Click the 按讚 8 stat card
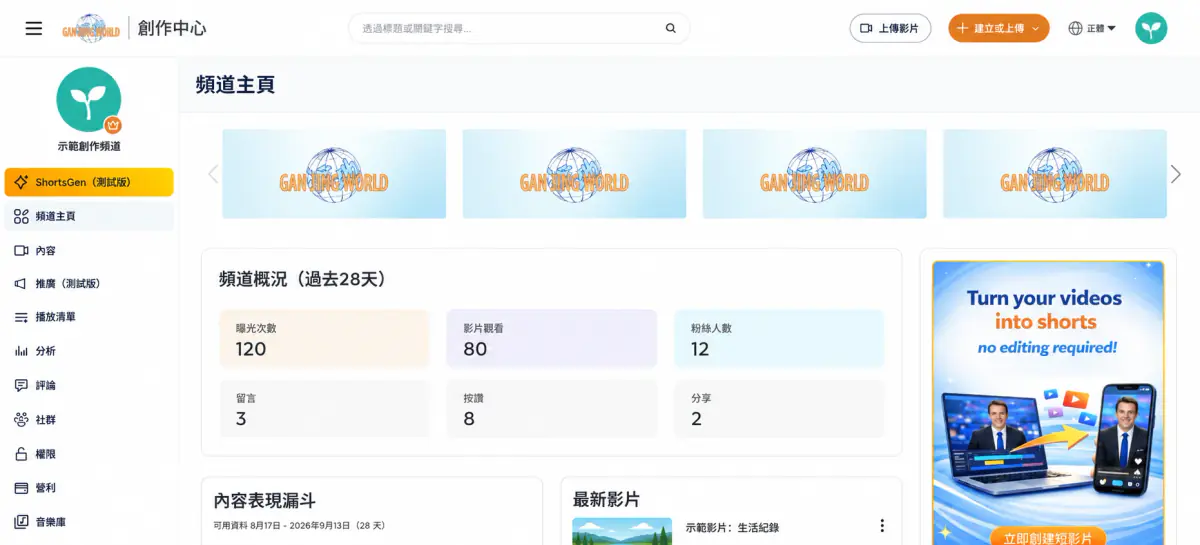Screen dimensions: 1200x545 click(552, 408)
